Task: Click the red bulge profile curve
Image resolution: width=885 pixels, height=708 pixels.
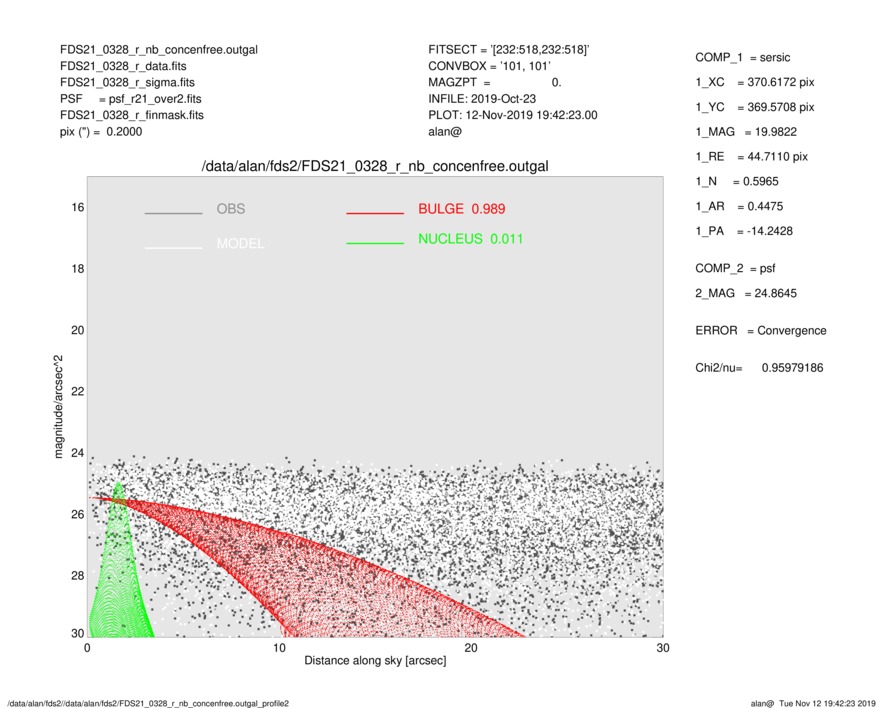Action: pos(339,576)
